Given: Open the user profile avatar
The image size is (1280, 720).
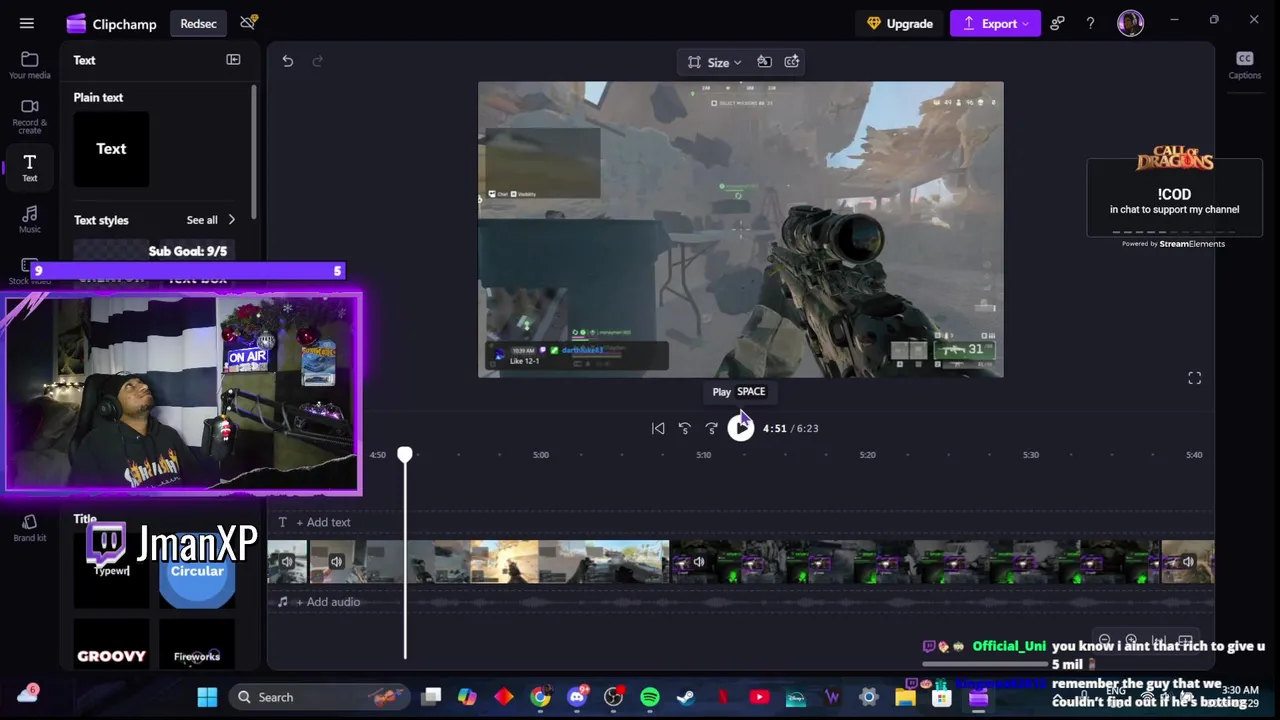Looking at the screenshot, I should pyautogui.click(x=1130, y=23).
